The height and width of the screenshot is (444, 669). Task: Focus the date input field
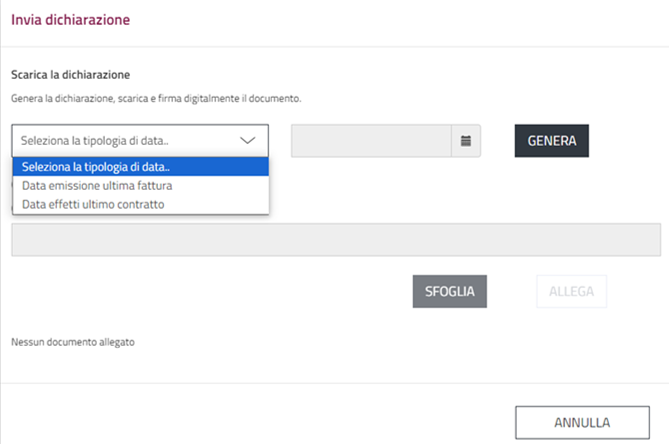[371, 141]
